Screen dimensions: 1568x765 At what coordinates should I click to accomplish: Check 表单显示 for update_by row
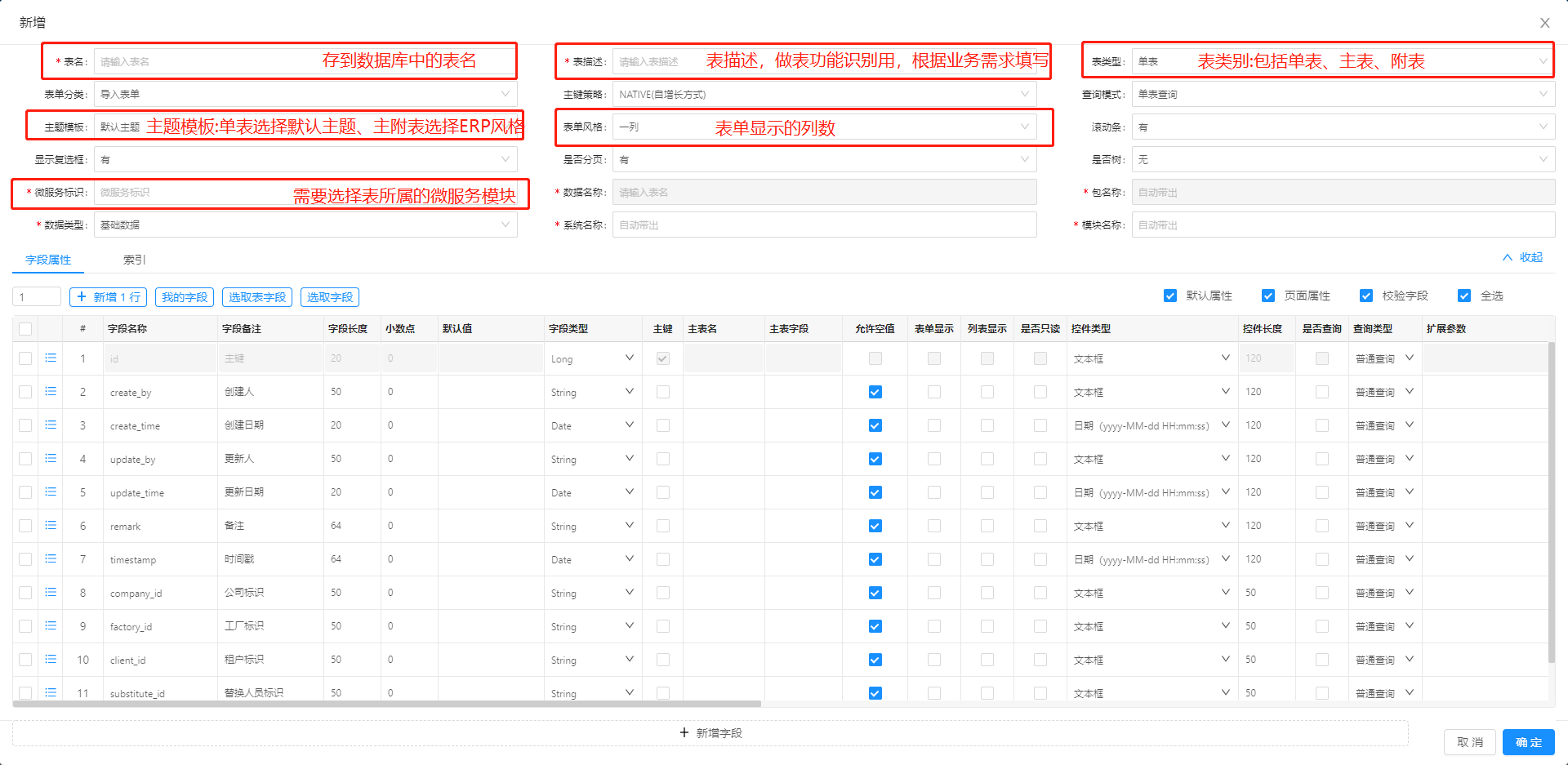934,459
